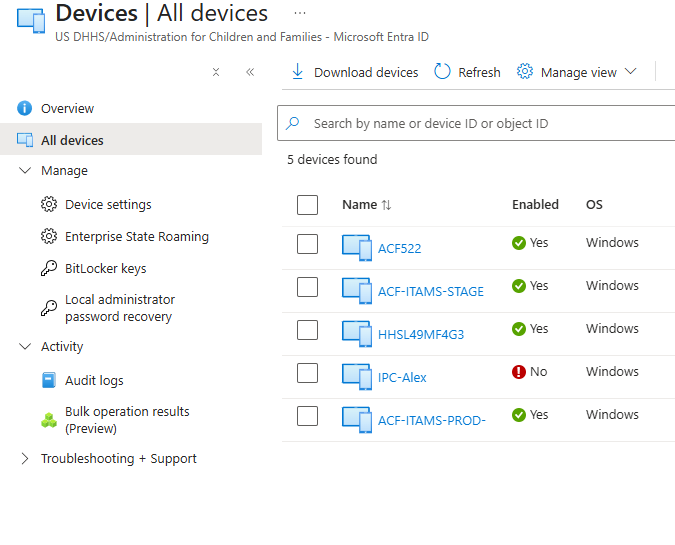Viewport: 675px width, 545px height.
Task: Click the device search input field
Action: point(480,124)
